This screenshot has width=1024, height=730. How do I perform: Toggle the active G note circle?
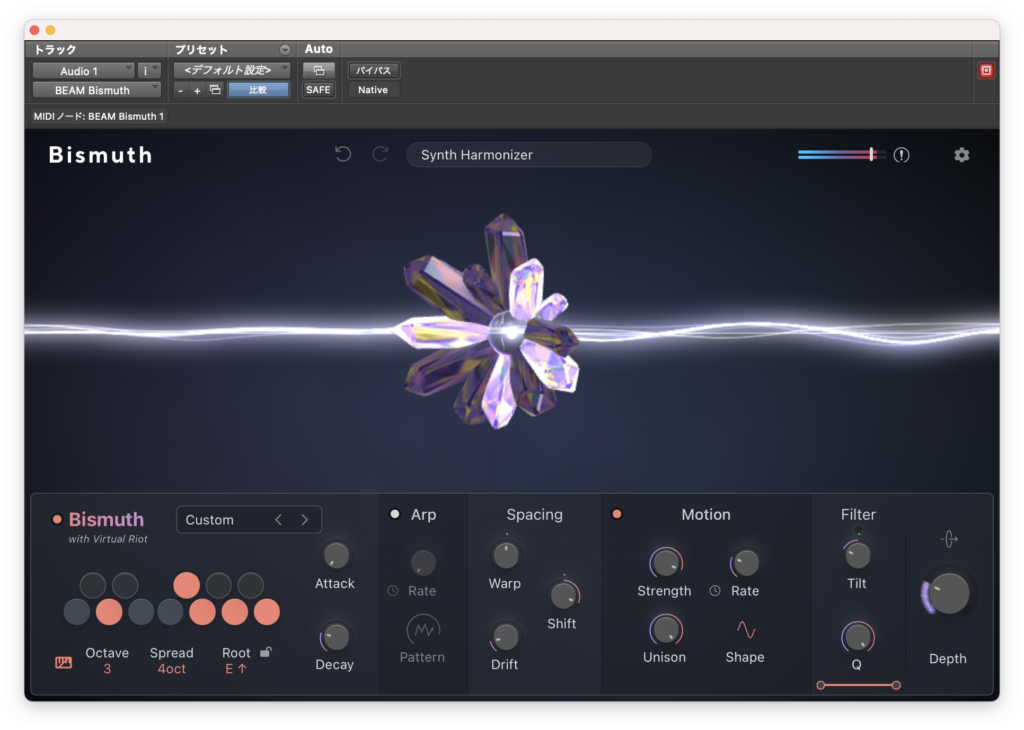[202, 612]
